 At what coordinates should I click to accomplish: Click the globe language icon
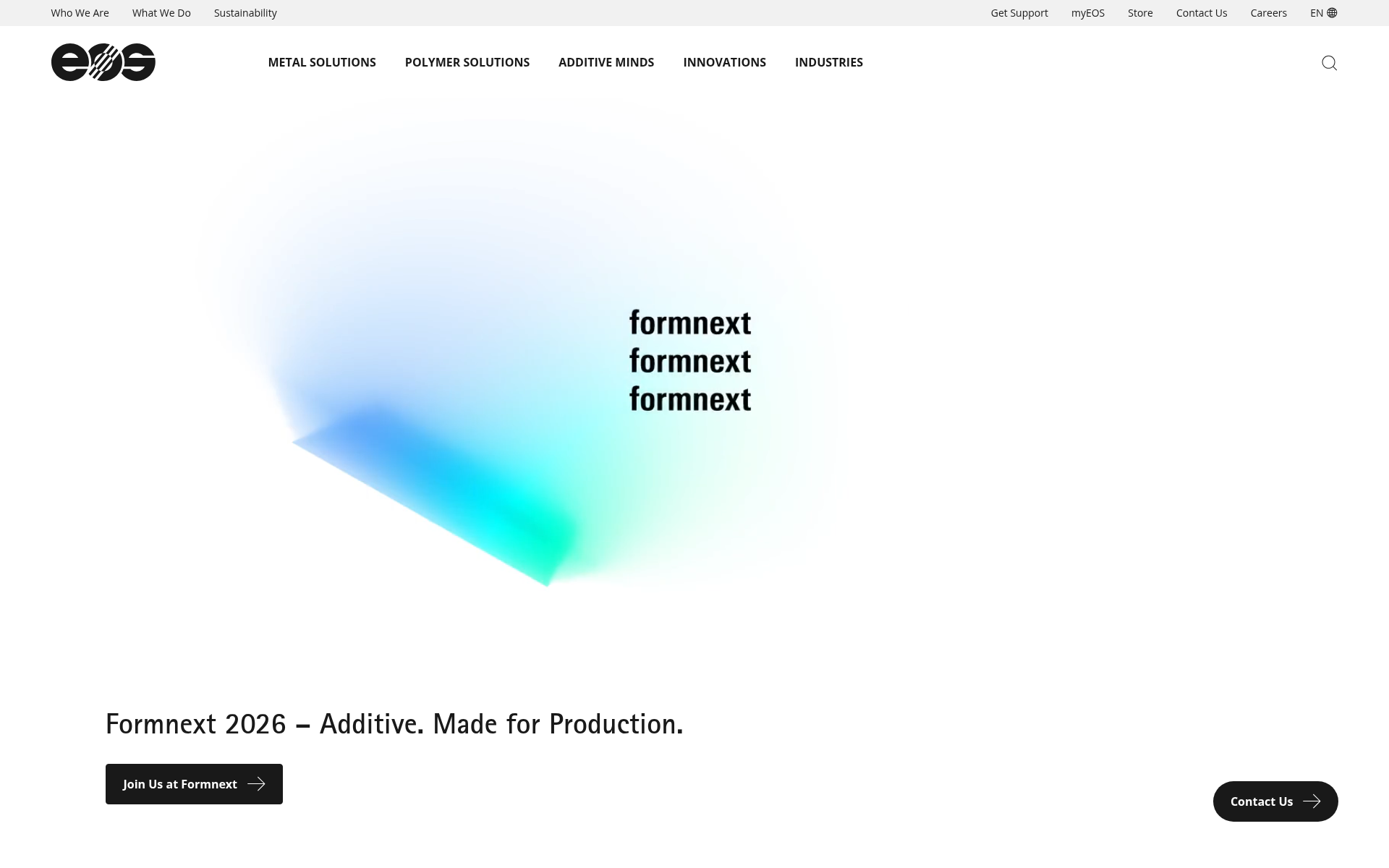coord(1332,13)
